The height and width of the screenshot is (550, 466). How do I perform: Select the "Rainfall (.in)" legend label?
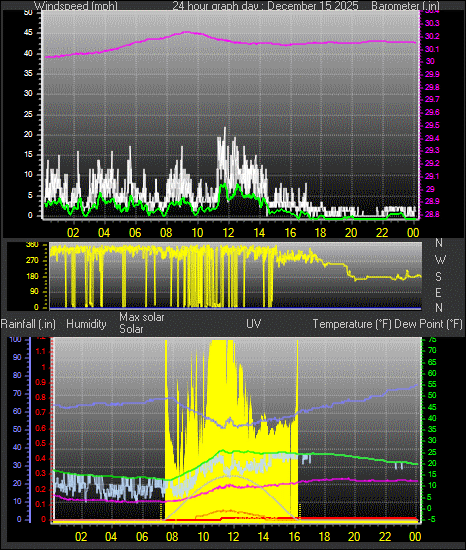(x=28, y=324)
